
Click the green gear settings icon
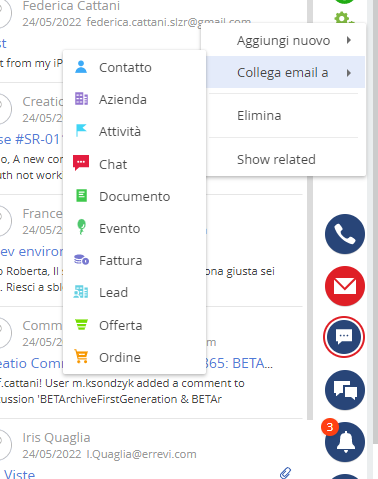click(343, 18)
